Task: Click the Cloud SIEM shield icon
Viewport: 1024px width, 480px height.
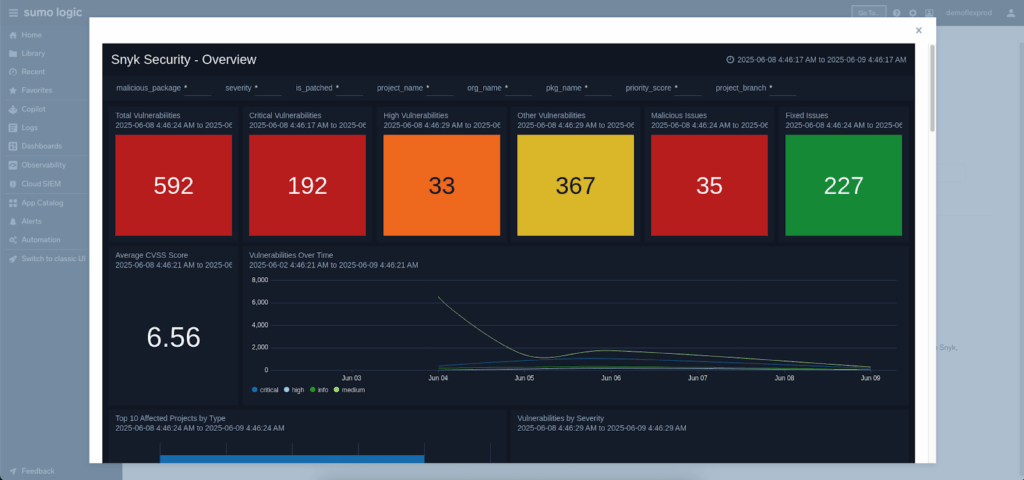Action: pyautogui.click(x=13, y=184)
